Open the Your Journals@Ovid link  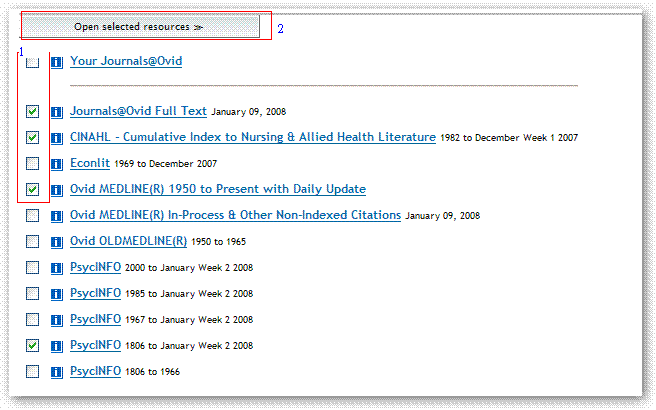click(x=126, y=61)
